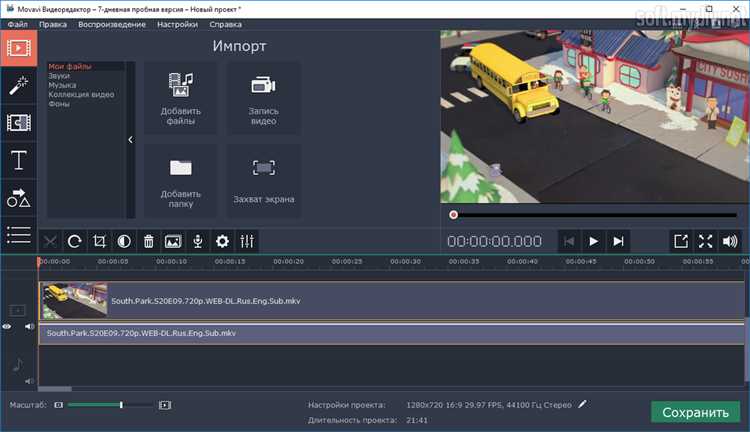Click the Split scissors tool

50,241
